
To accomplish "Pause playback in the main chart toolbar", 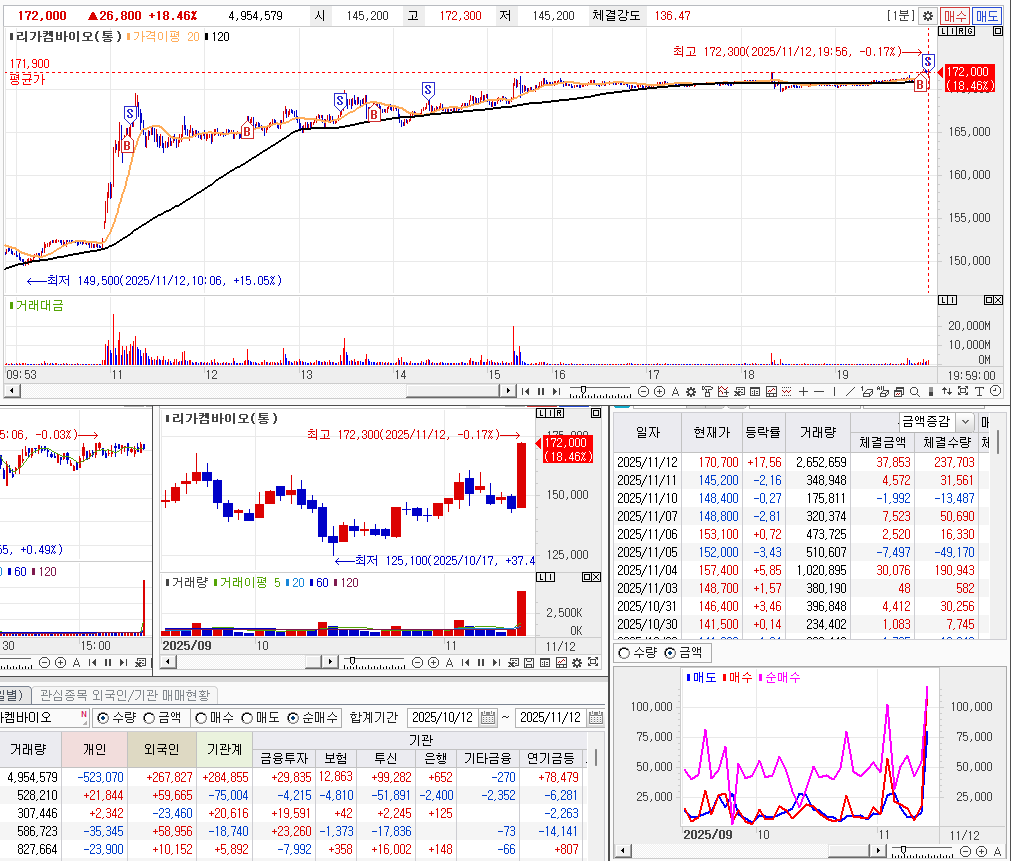I will point(541,391).
